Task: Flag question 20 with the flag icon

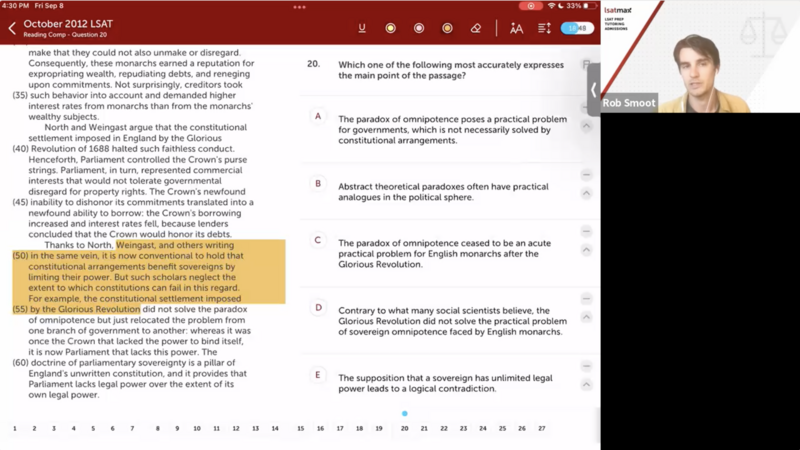Action: pos(586,64)
